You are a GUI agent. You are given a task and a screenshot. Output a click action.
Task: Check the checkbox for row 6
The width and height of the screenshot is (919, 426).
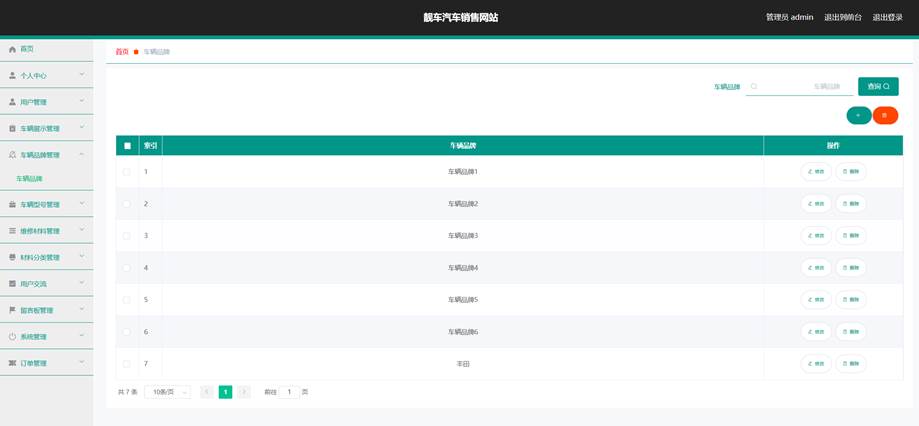coord(127,332)
